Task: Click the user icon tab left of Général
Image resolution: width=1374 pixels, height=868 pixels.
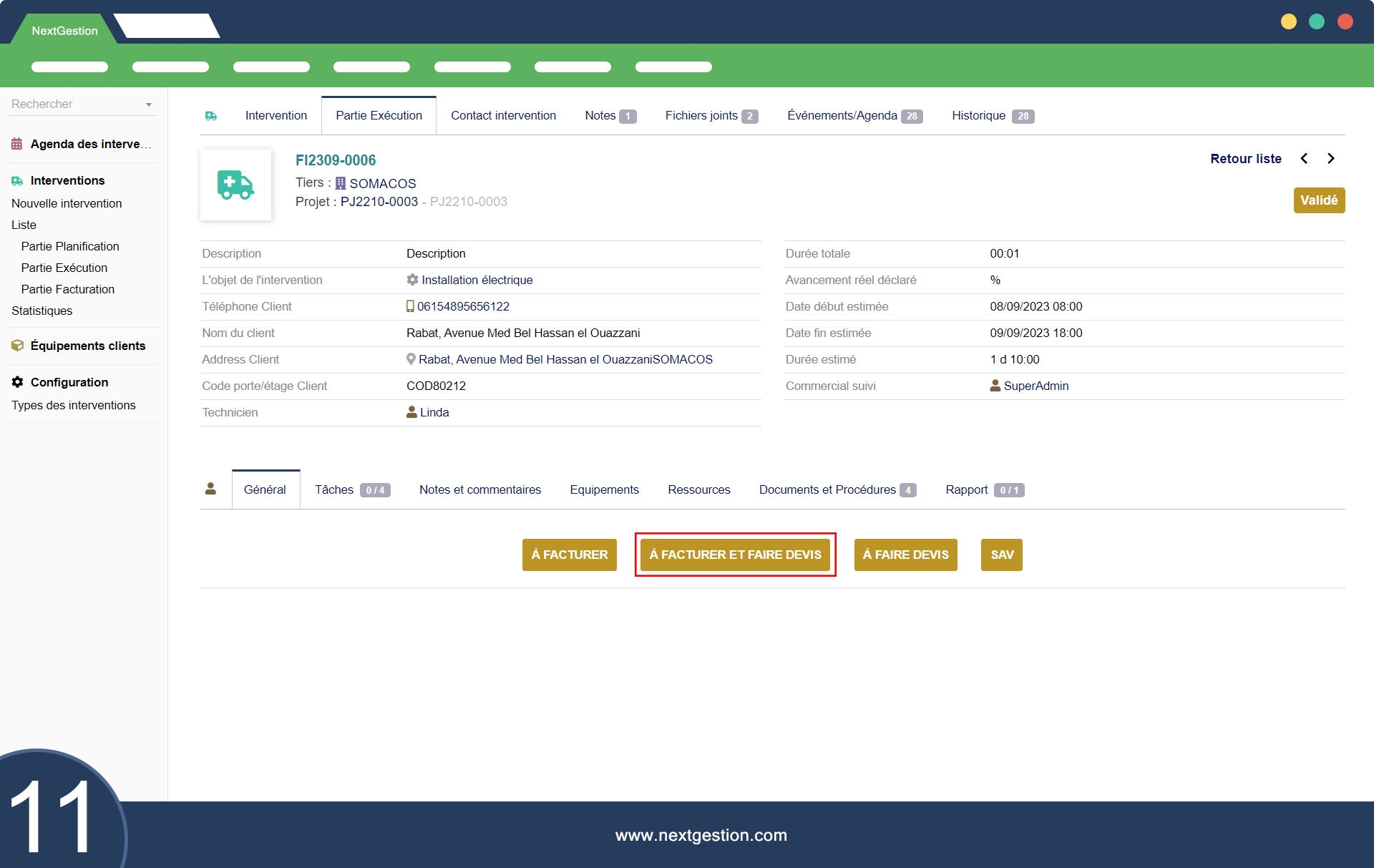Action: click(x=210, y=489)
